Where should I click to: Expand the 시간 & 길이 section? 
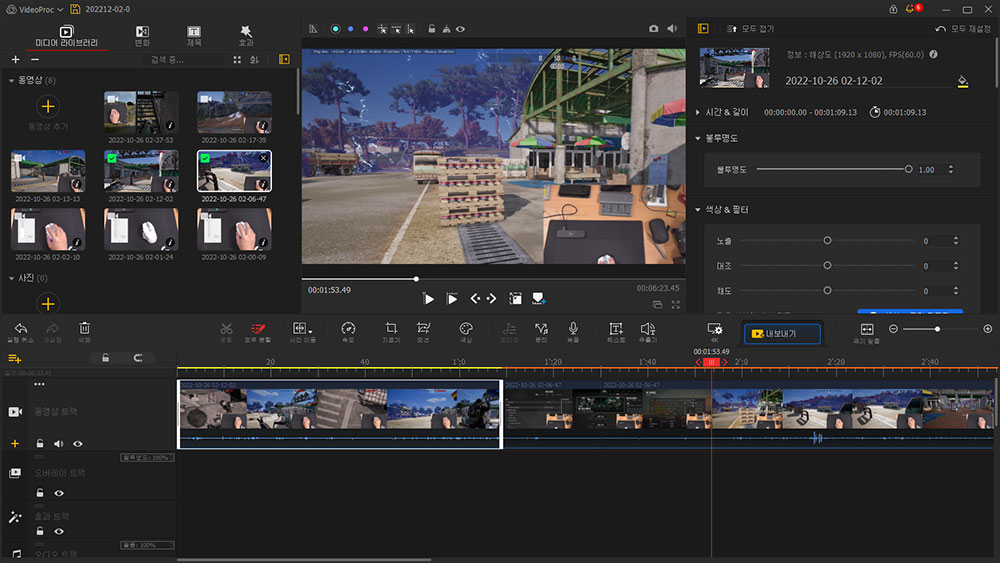[x=698, y=112]
